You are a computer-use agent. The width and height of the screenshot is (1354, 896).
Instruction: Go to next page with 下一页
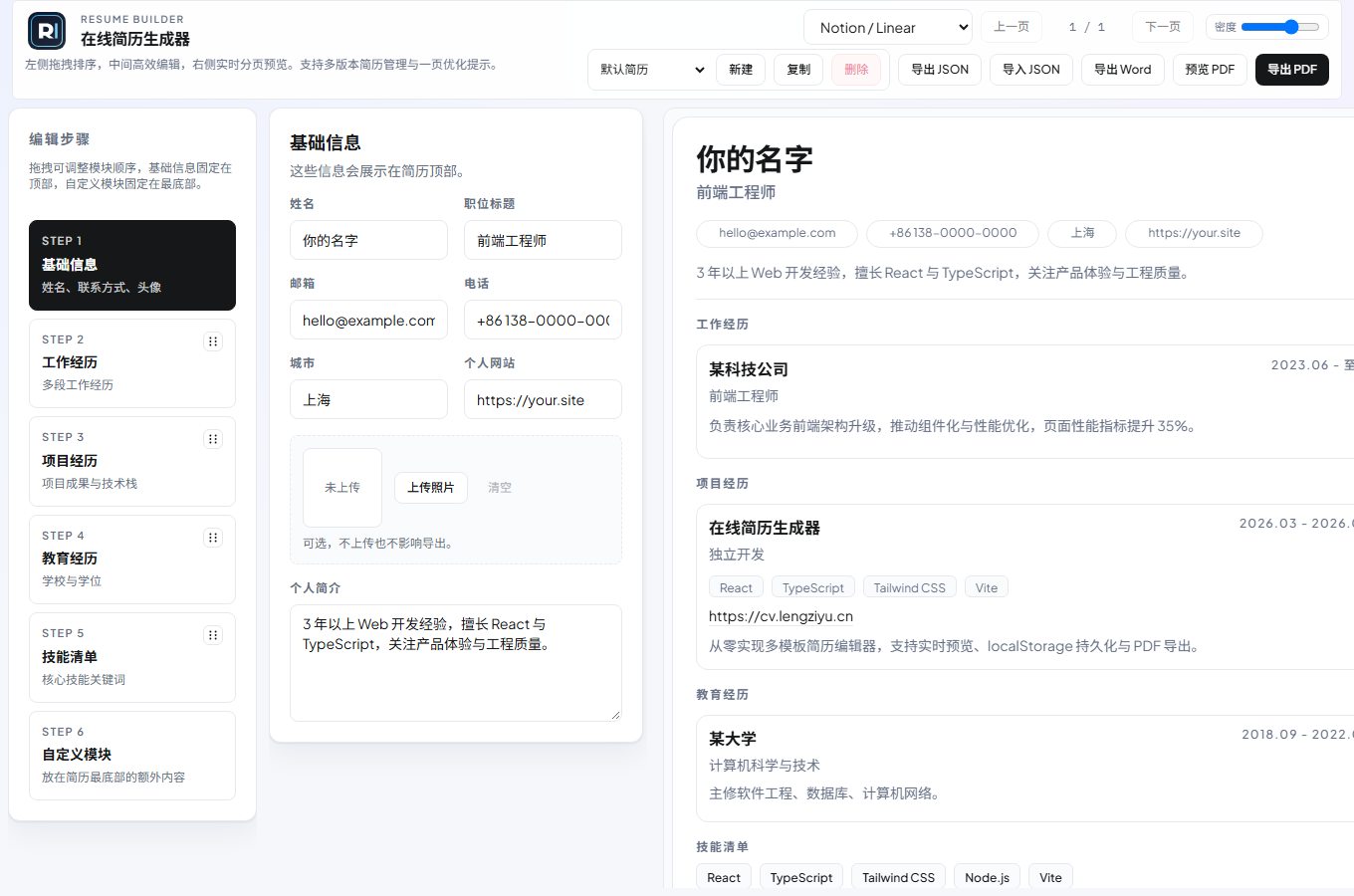tap(1163, 27)
